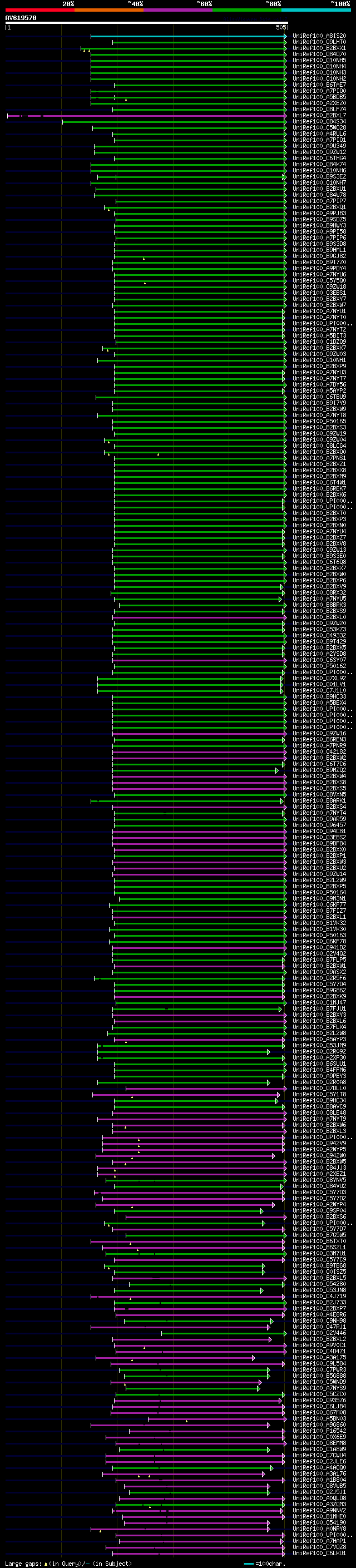Click the cyan alignment bar for UniRef100_A8IS20
This screenshot has width=356, height=1568.
click(x=189, y=37)
